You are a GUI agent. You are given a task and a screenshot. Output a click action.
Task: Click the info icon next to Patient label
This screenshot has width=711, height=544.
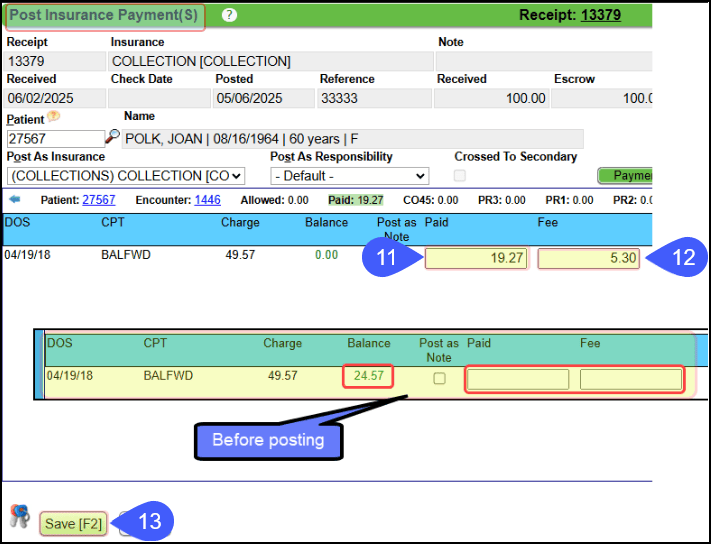point(53,119)
